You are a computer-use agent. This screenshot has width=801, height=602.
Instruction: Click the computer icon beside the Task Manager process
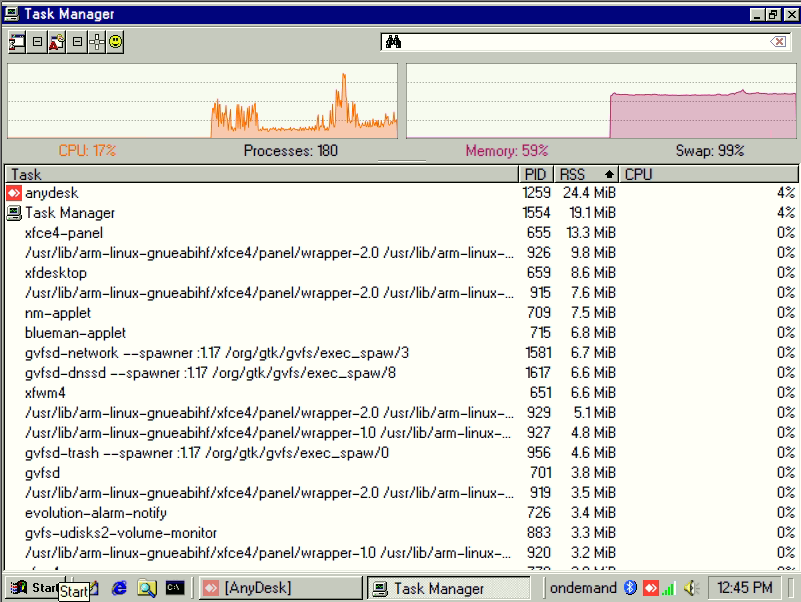pos(14,213)
